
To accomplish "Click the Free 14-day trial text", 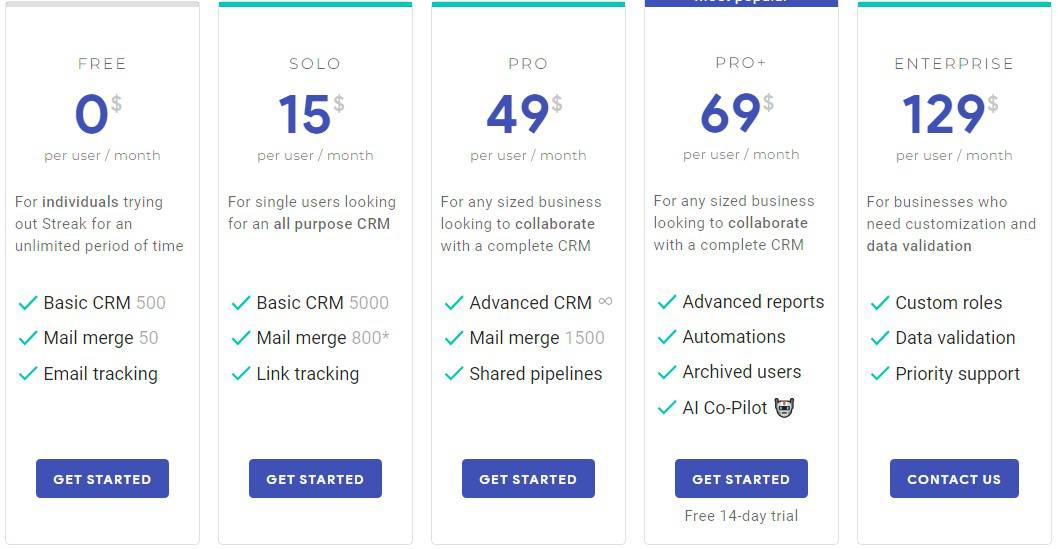I will coord(741,516).
